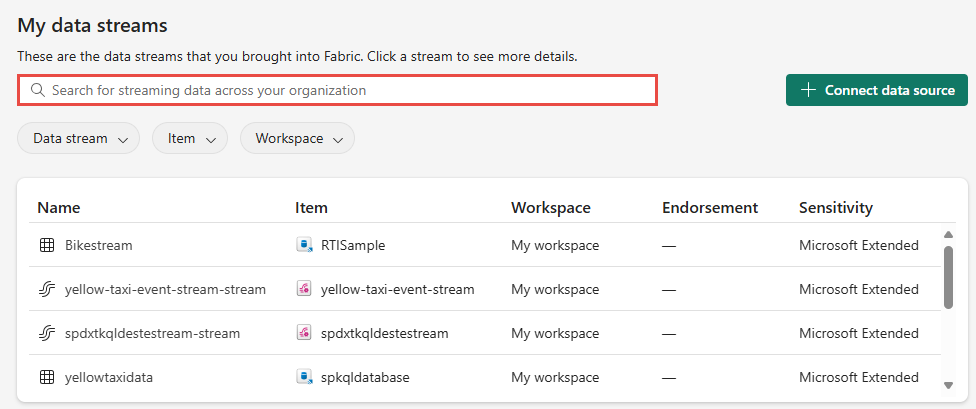Sort by the Name column header
The height and width of the screenshot is (409, 976).
point(59,207)
